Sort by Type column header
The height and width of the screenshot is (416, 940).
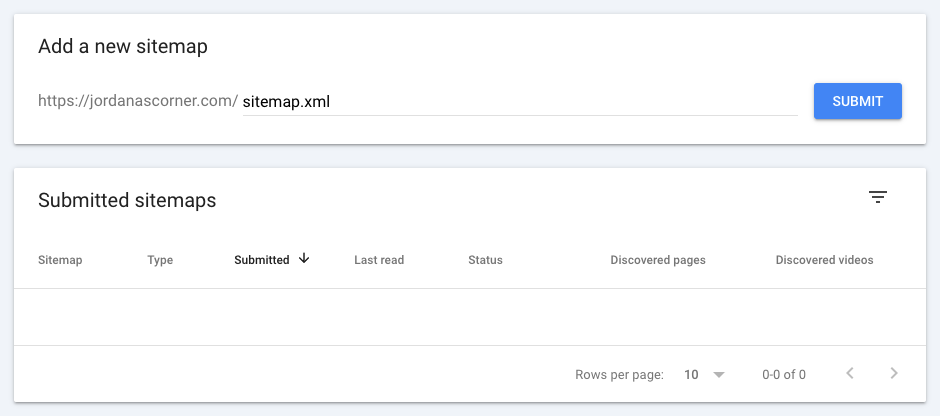point(160,260)
